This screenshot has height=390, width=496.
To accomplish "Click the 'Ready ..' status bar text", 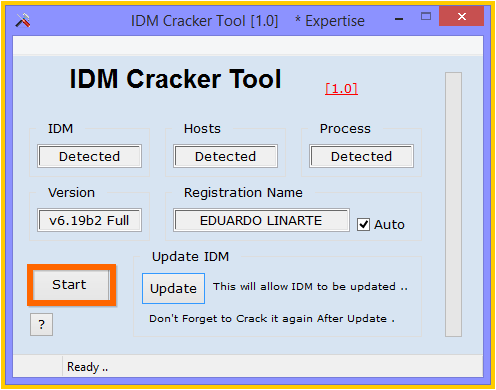I will coord(87,367).
